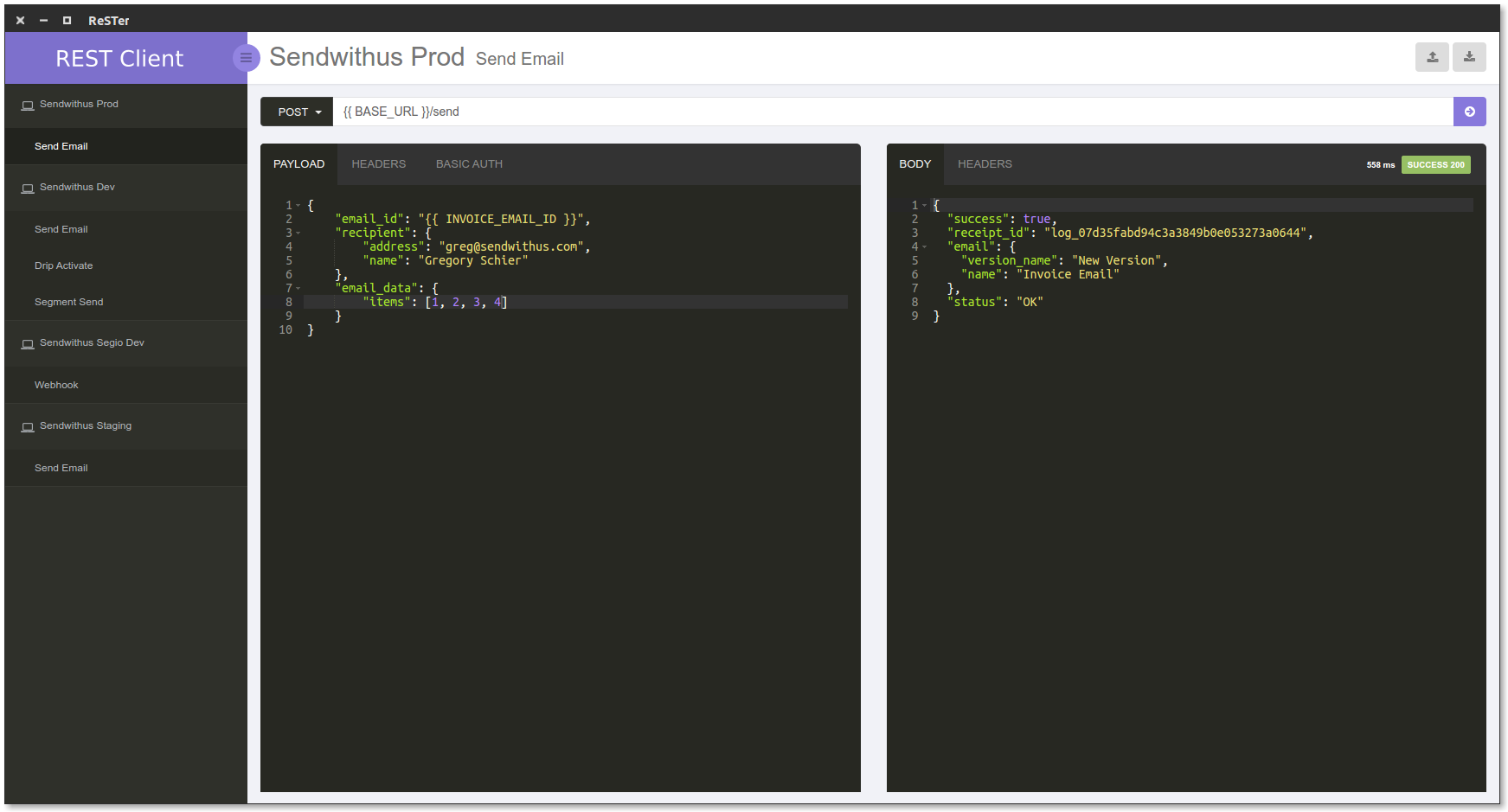
Task: Maximize the ReSTer window
Action: (67, 20)
